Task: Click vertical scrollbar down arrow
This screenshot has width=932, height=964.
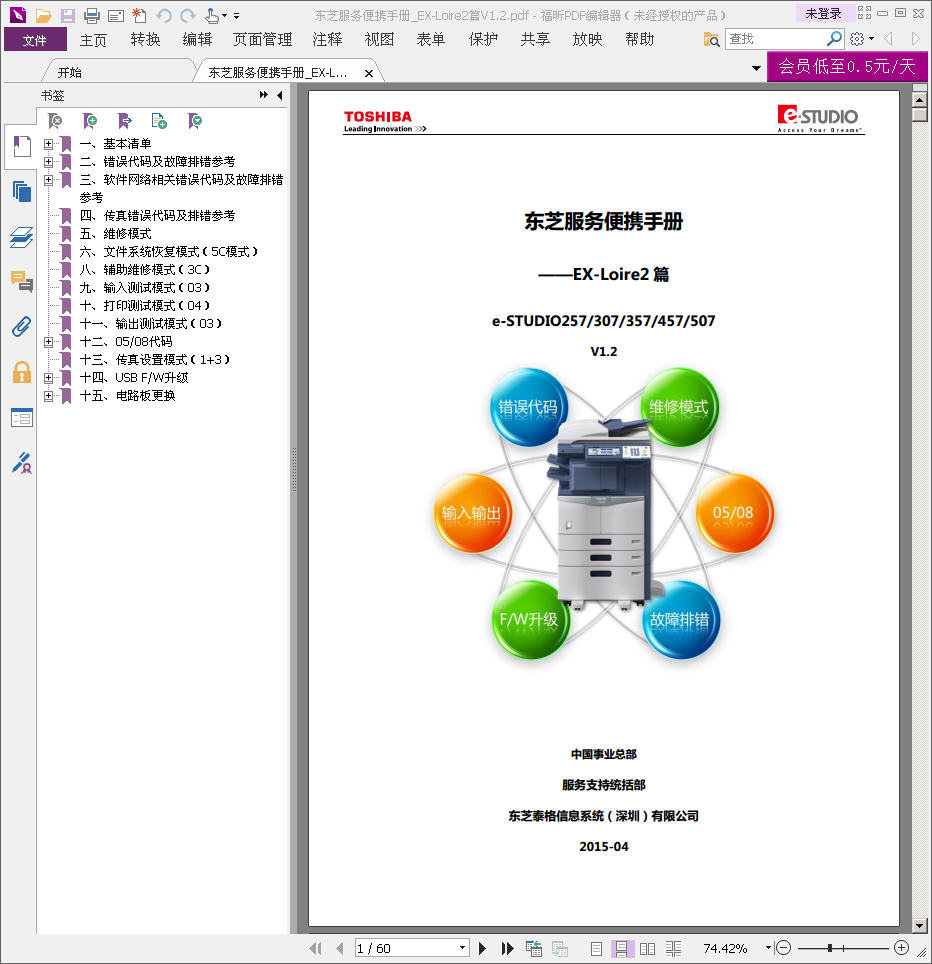Action: click(x=920, y=925)
